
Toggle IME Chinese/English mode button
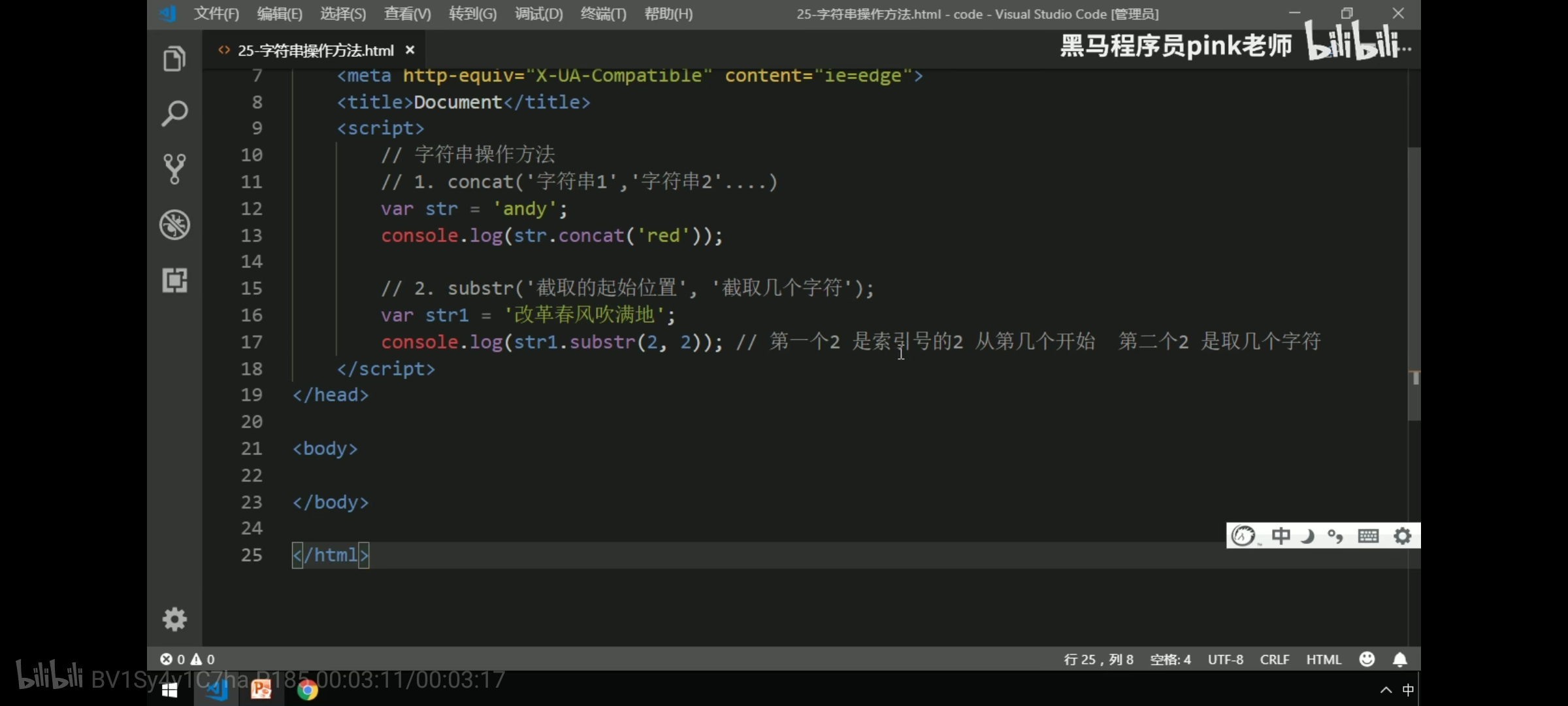tap(1281, 536)
